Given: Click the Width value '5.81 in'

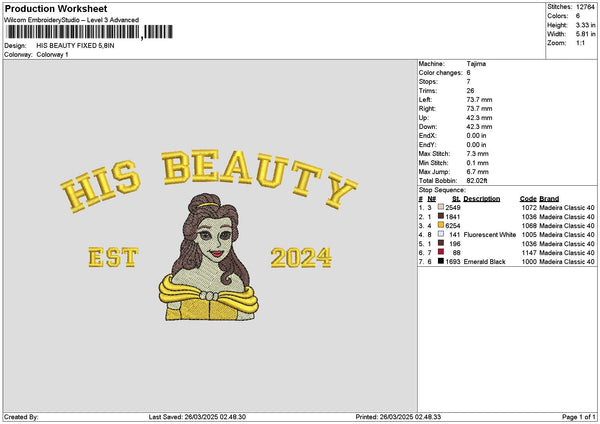Looking at the screenshot, I should (x=585, y=34).
